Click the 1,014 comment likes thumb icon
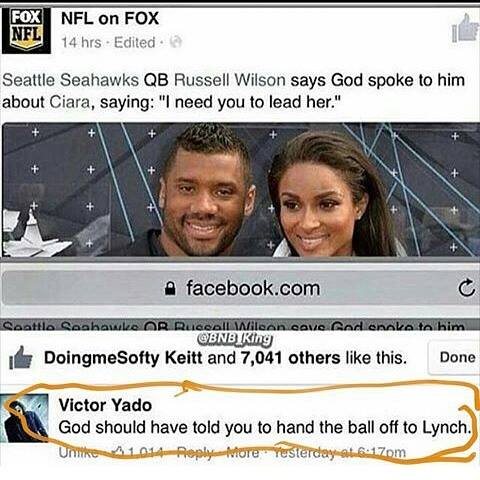This screenshot has height=480, width=480. [119, 452]
